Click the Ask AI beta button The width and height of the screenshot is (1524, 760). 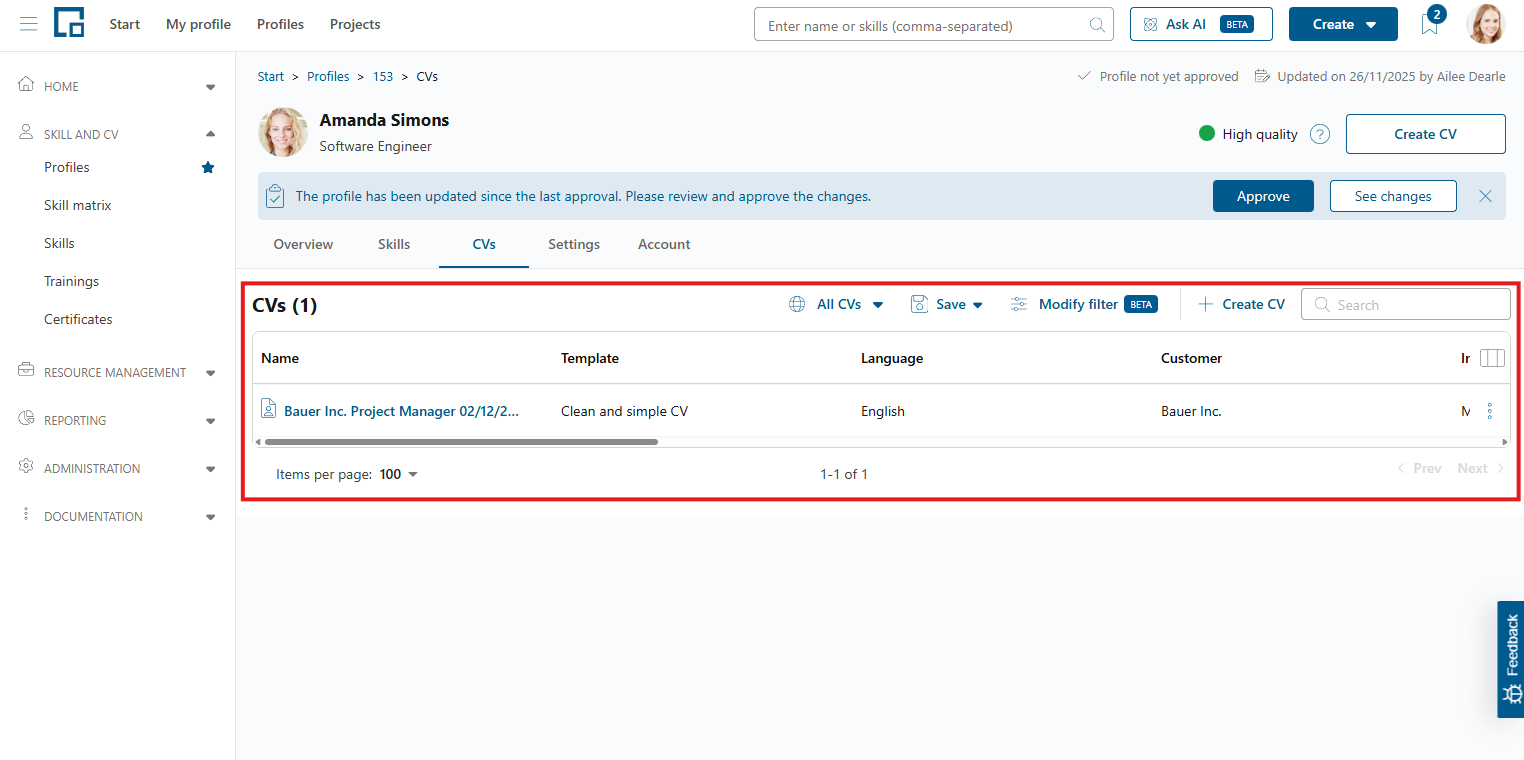tap(1201, 24)
